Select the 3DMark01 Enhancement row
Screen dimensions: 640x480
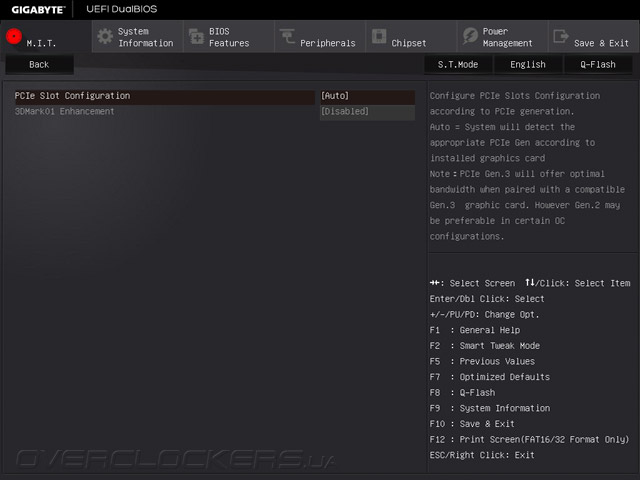tap(164, 111)
